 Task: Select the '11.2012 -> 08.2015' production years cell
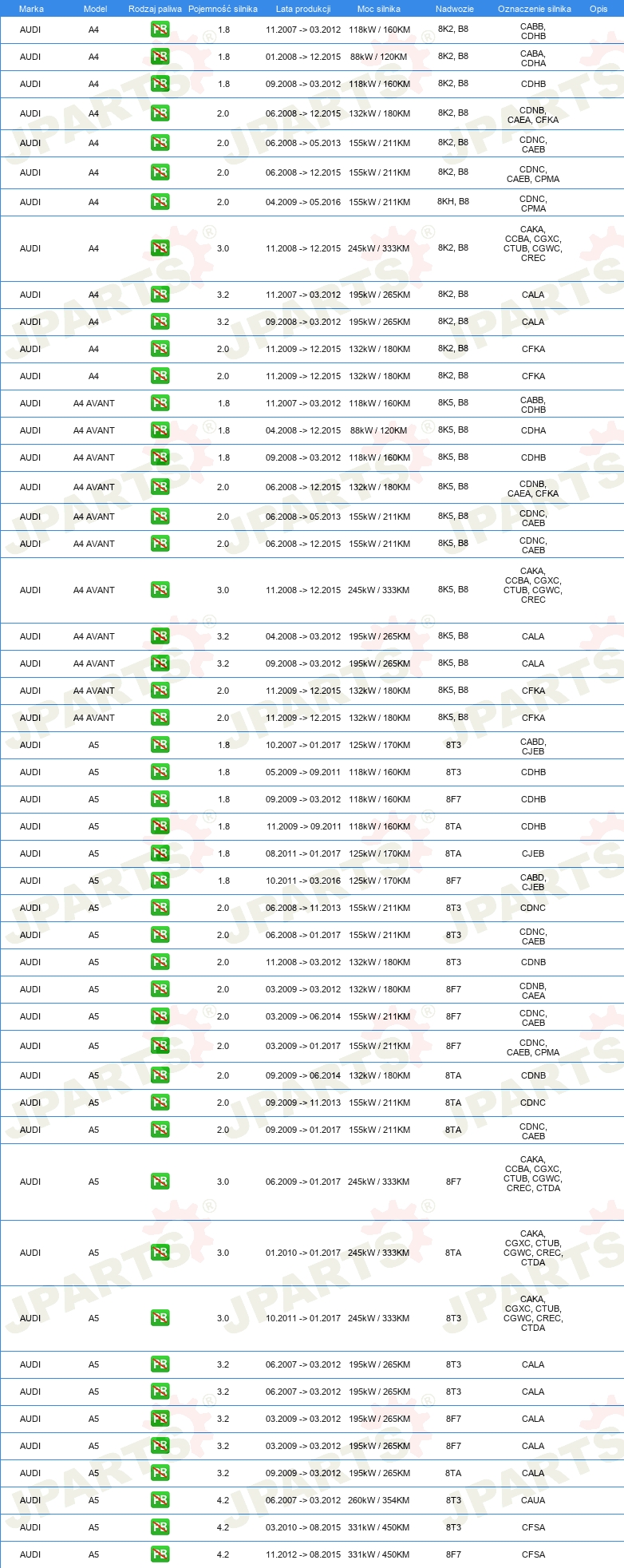[x=303, y=1554]
